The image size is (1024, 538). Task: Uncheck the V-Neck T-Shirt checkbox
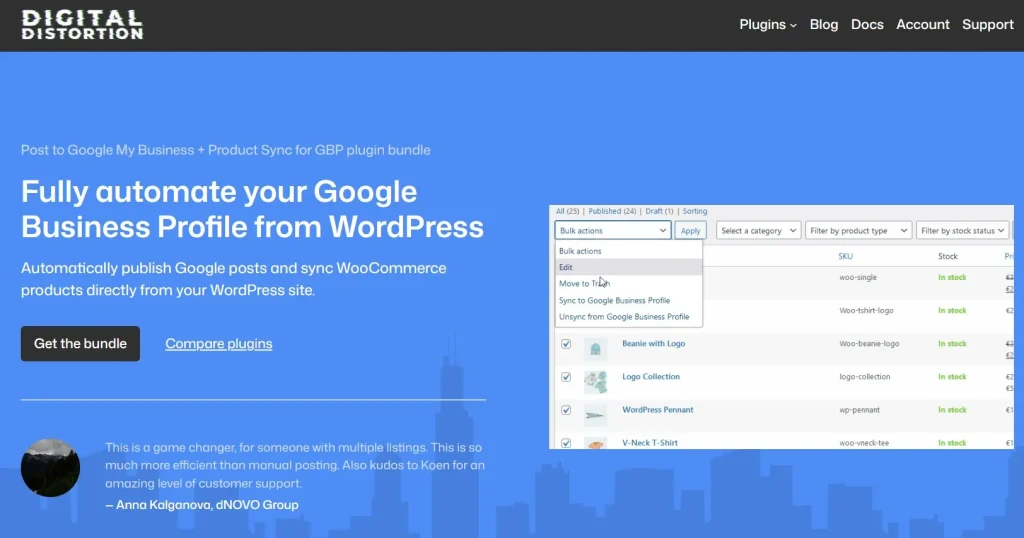tap(566, 443)
